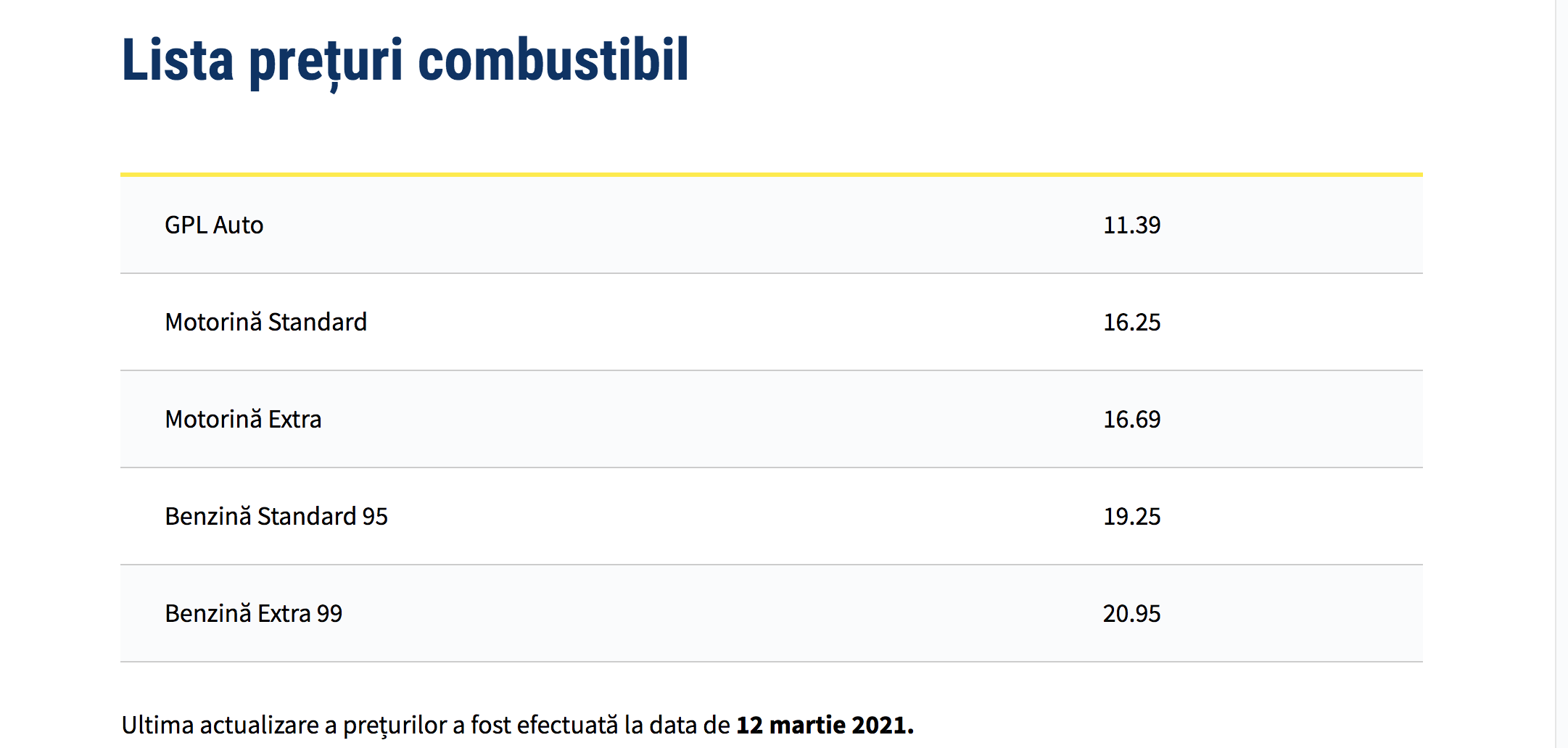Image resolution: width=1568 pixels, height=748 pixels.
Task: Click the page's vertical scrollbar track
Action: 1561,362
